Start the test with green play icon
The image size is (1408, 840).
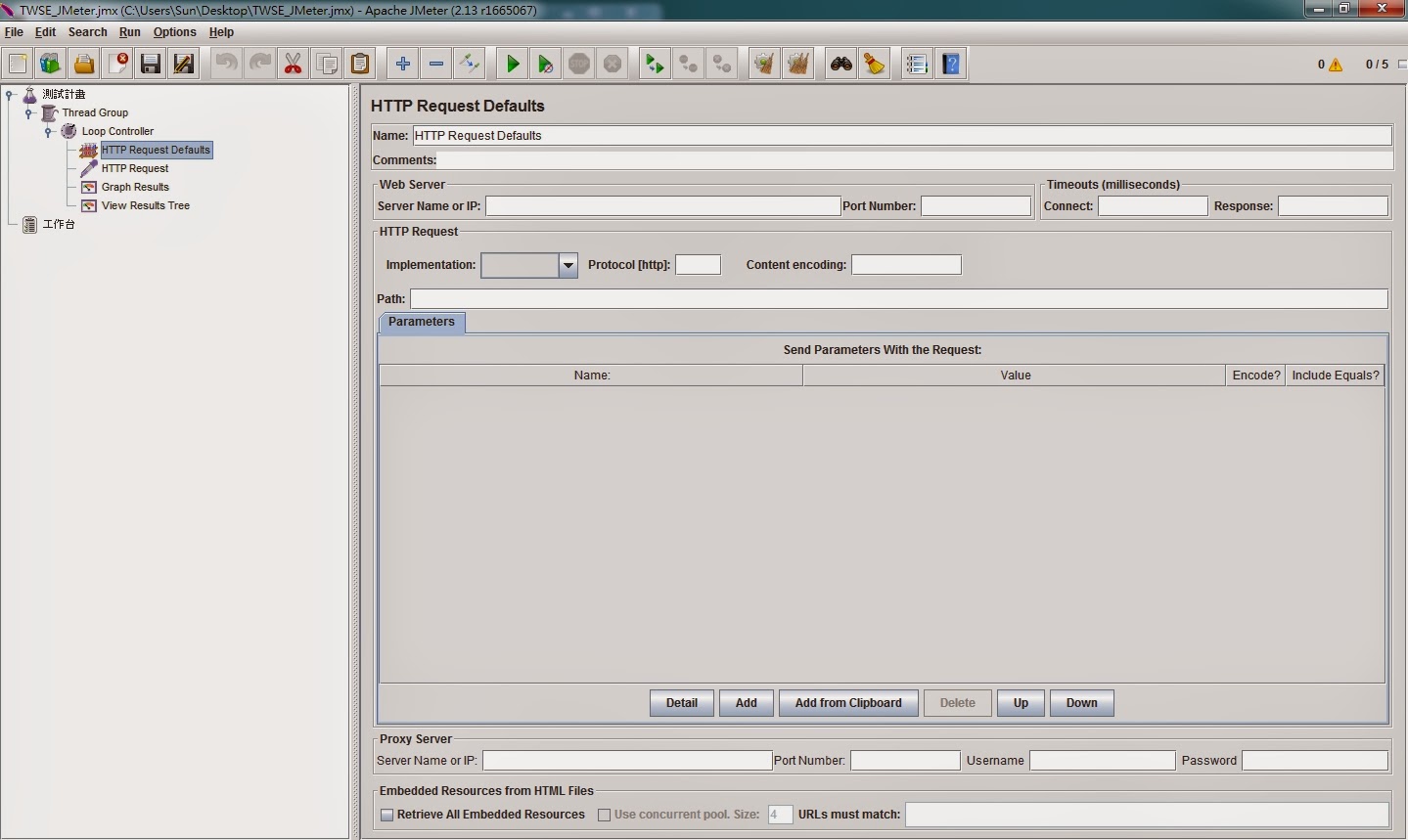513,65
